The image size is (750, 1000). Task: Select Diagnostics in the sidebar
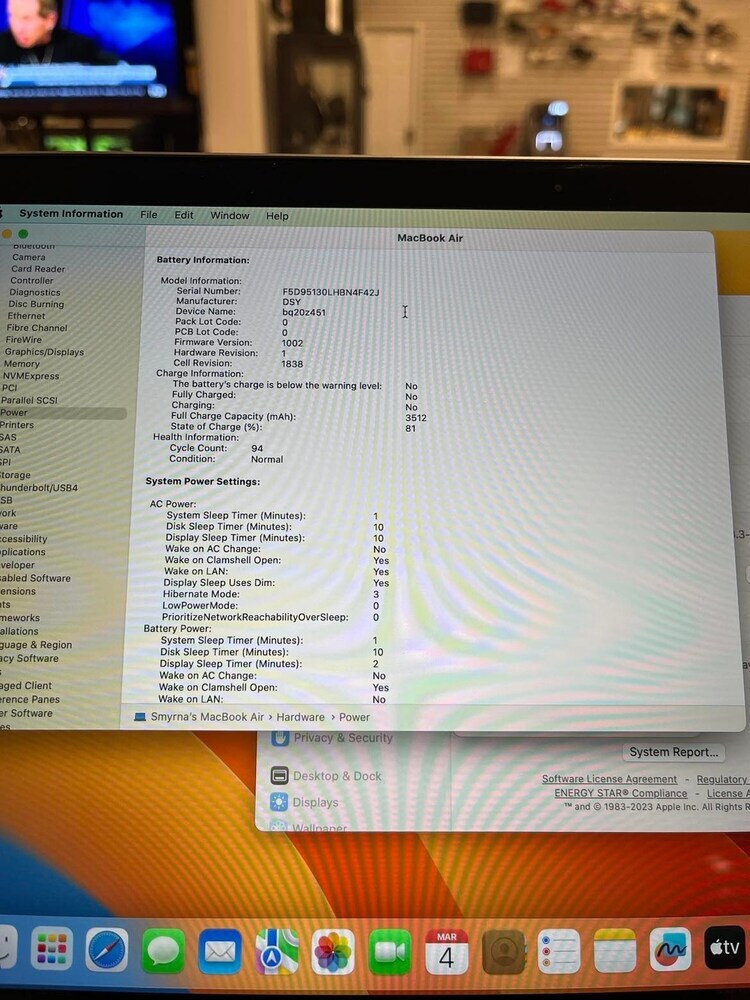click(x=34, y=292)
